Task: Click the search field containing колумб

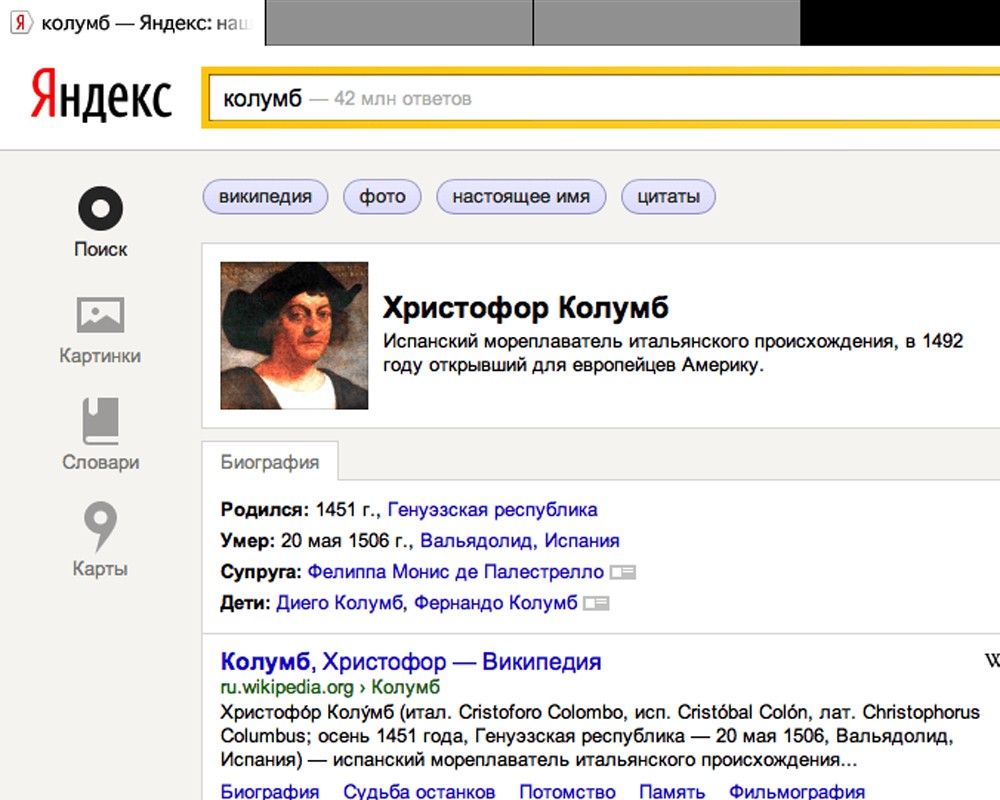Action: pyautogui.click(x=603, y=98)
